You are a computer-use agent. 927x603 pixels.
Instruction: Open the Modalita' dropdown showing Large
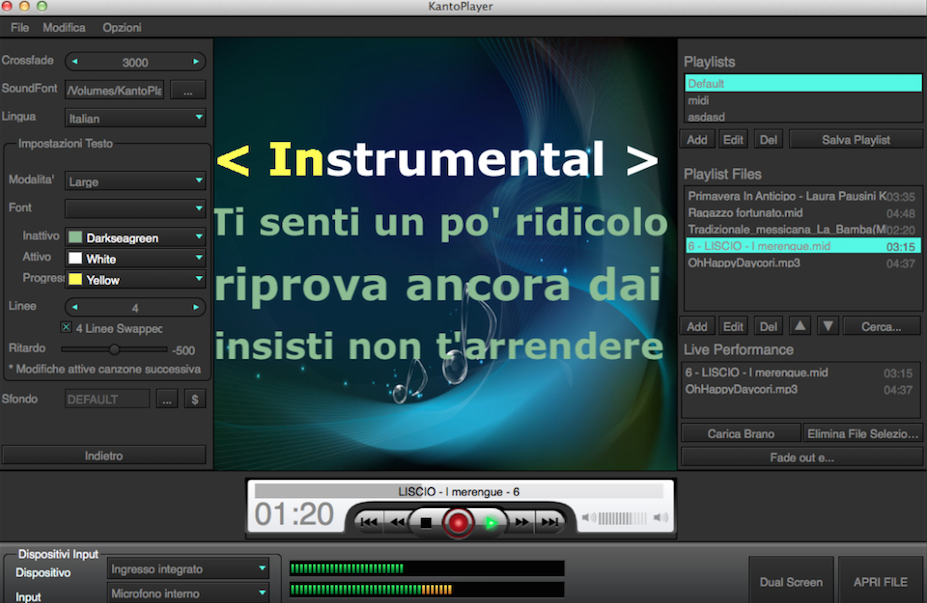coord(135,181)
